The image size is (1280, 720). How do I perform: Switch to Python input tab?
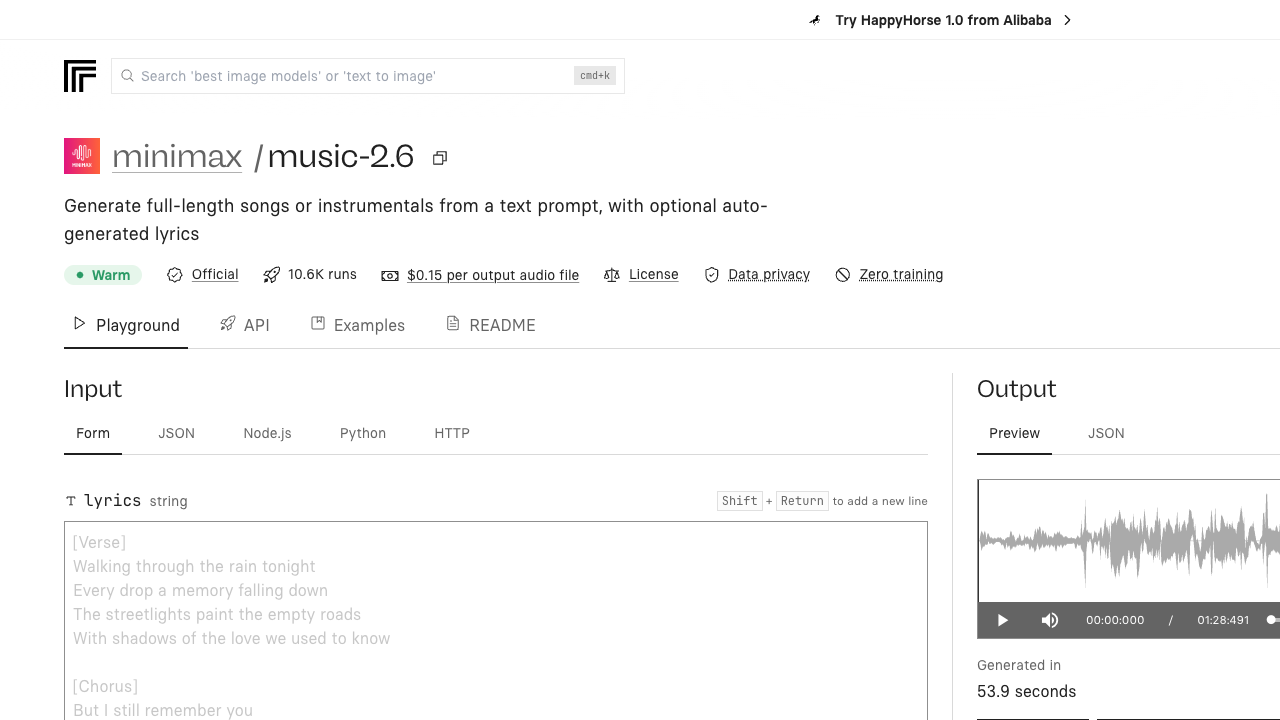(363, 433)
